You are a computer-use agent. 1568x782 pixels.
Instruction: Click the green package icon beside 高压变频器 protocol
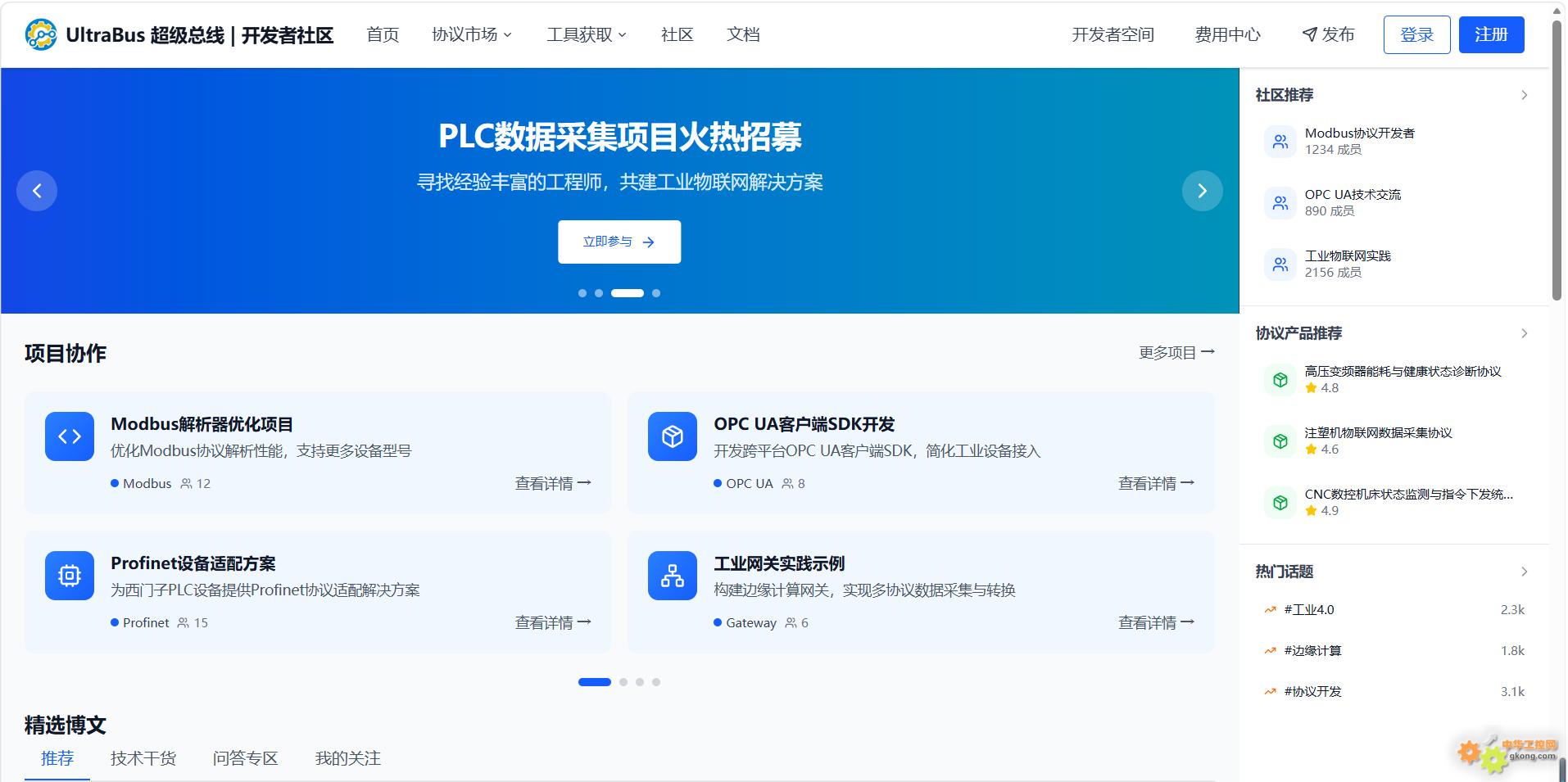click(x=1280, y=379)
